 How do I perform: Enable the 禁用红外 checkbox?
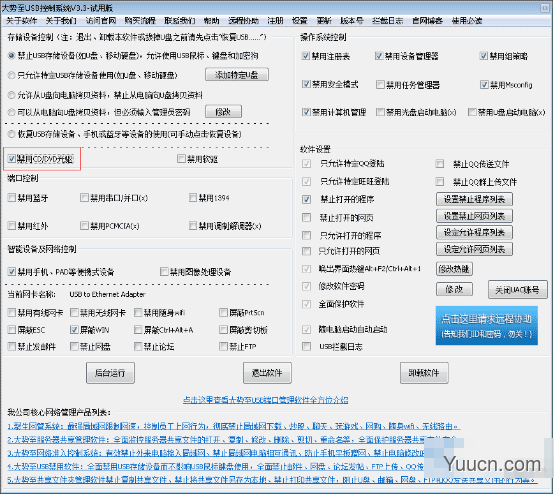(12, 225)
